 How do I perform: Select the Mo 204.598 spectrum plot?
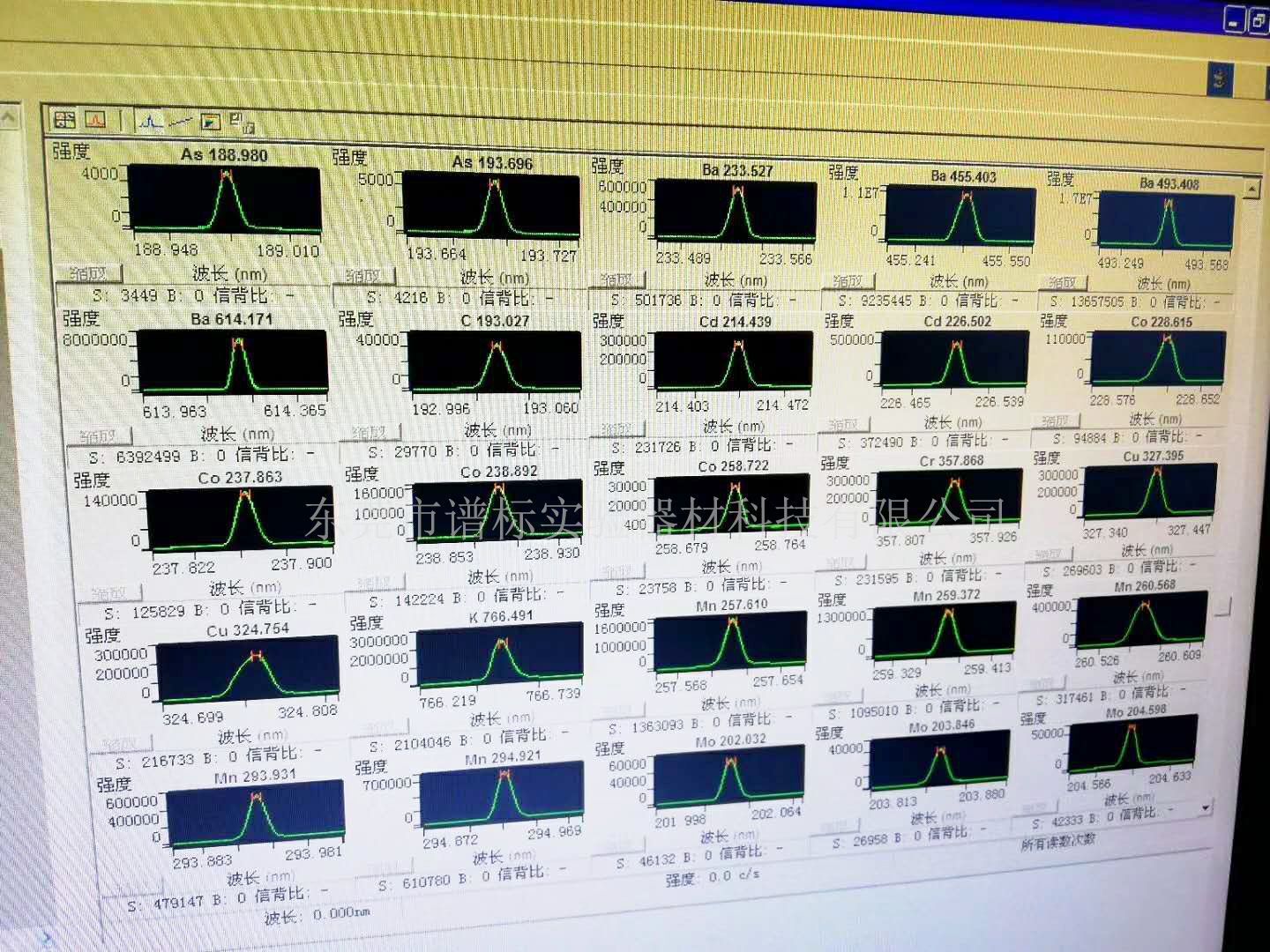(x=1132, y=743)
